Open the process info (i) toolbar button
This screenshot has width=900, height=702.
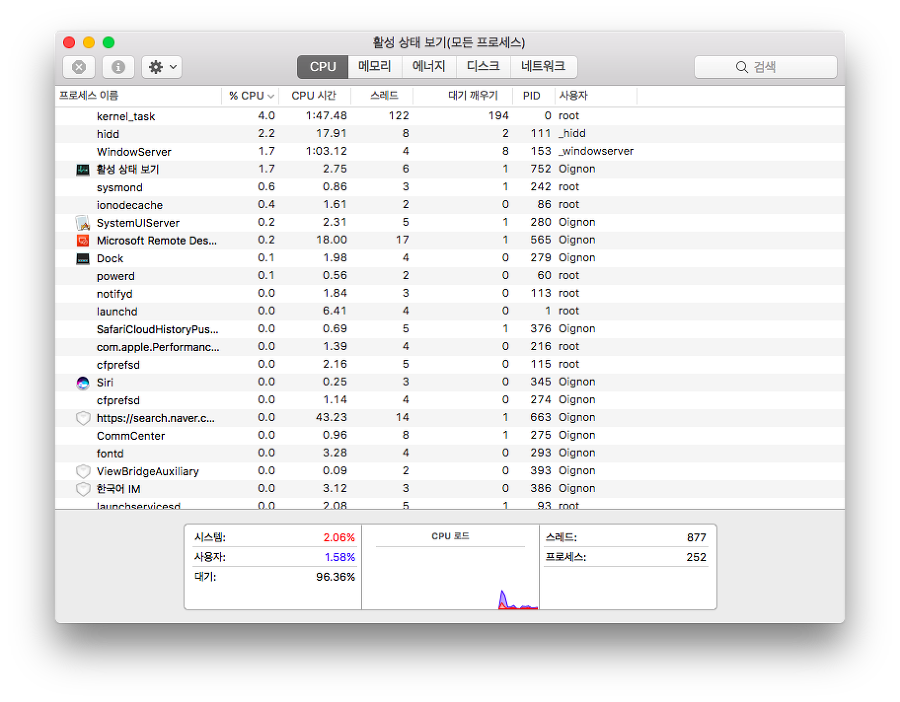tap(118, 67)
